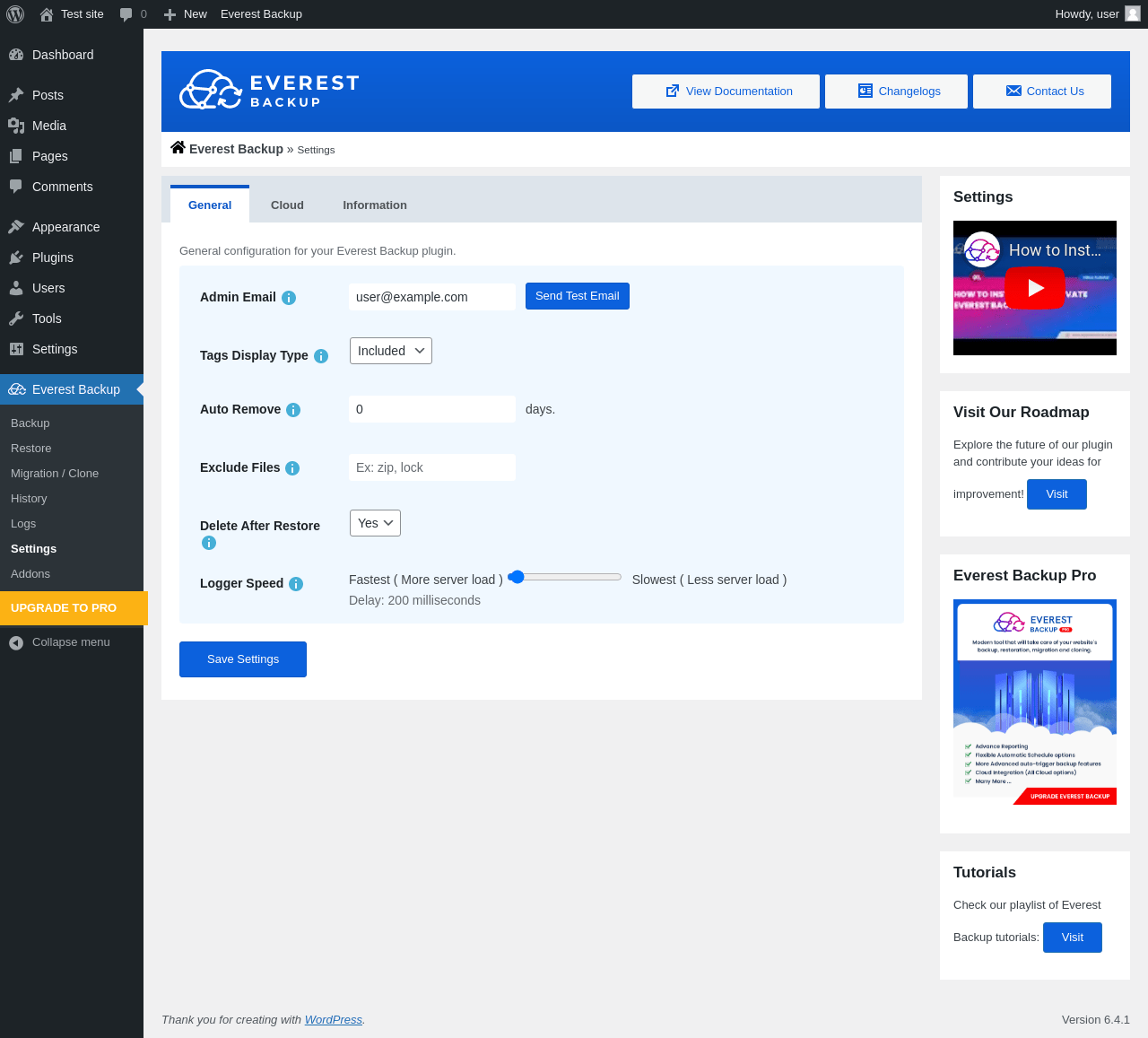
Task: Click the Logger Speed slider handle
Action: pyautogui.click(x=516, y=577)
